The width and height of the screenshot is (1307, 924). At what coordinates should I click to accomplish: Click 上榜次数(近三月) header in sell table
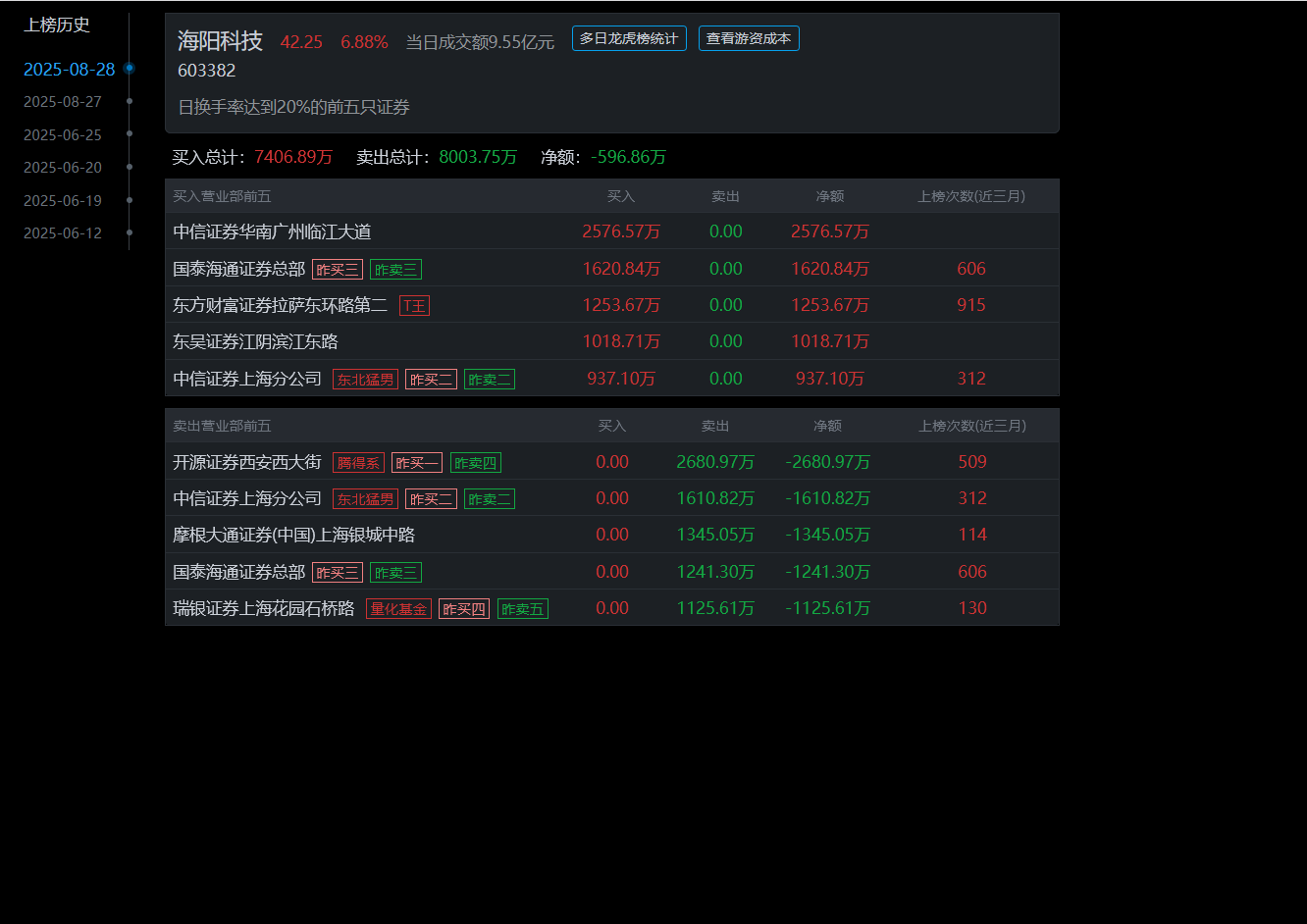(x=972, y=426)
